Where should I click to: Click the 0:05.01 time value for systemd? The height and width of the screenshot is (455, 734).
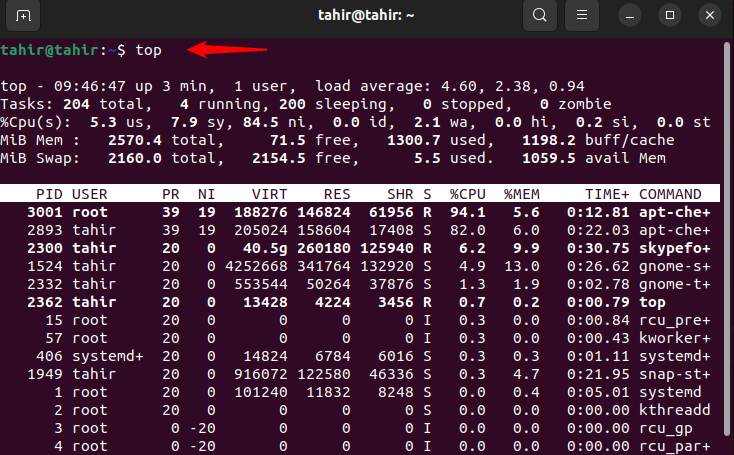598,392
